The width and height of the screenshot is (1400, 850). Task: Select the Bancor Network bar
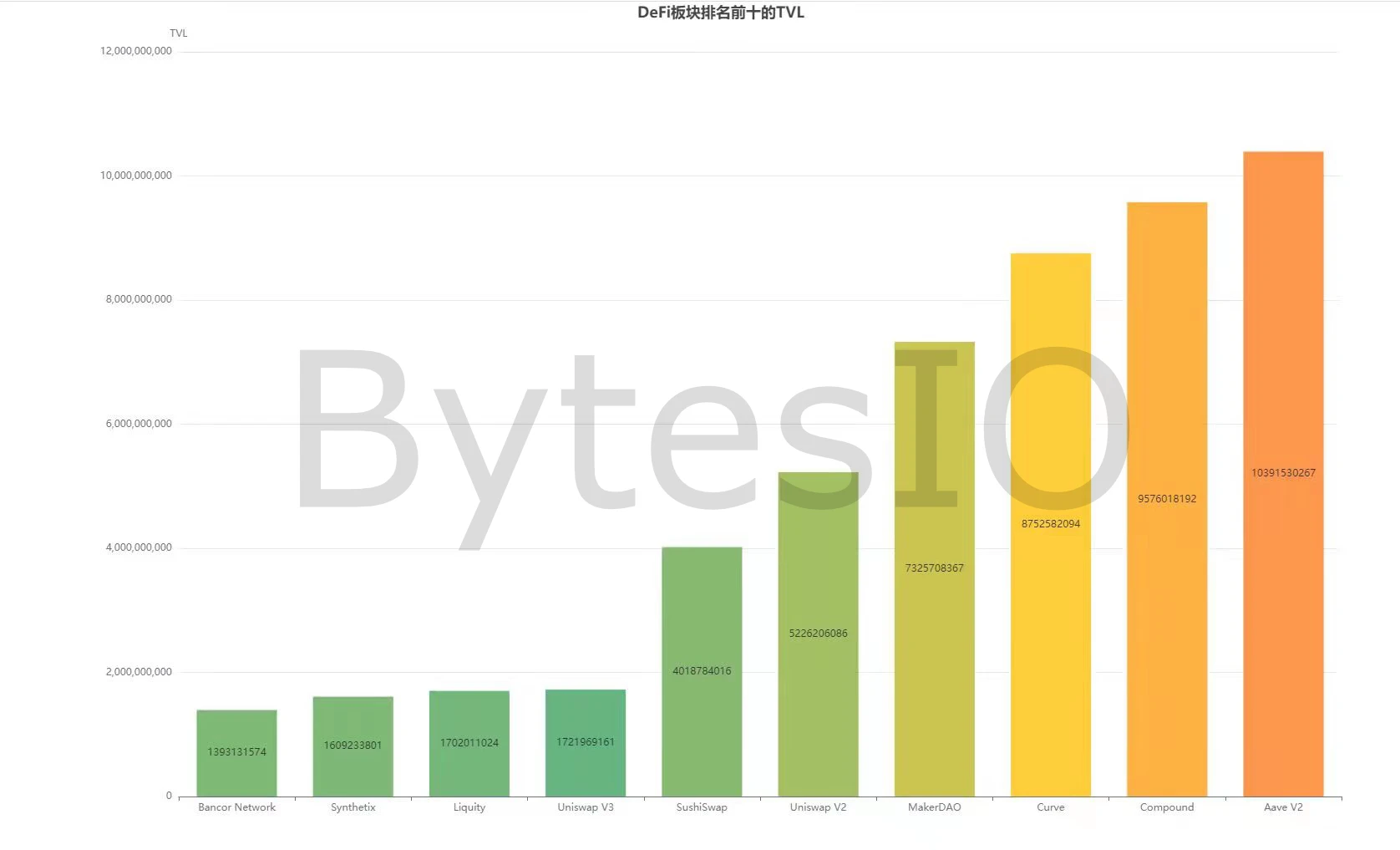pos(237,753)
